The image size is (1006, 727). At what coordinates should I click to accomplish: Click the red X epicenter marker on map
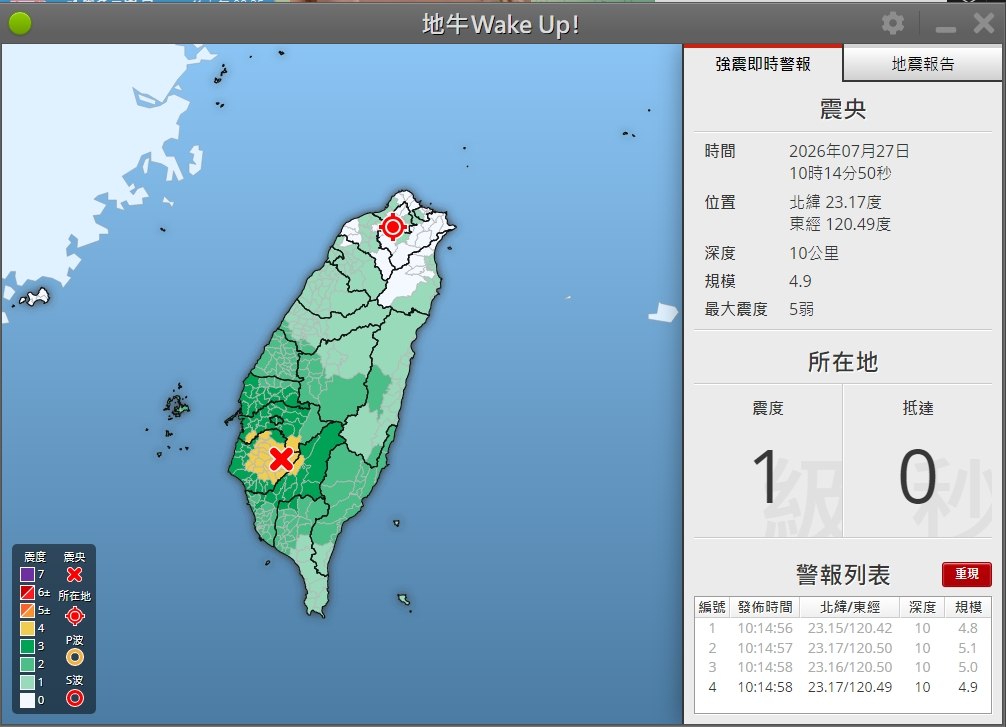point(281,459)
